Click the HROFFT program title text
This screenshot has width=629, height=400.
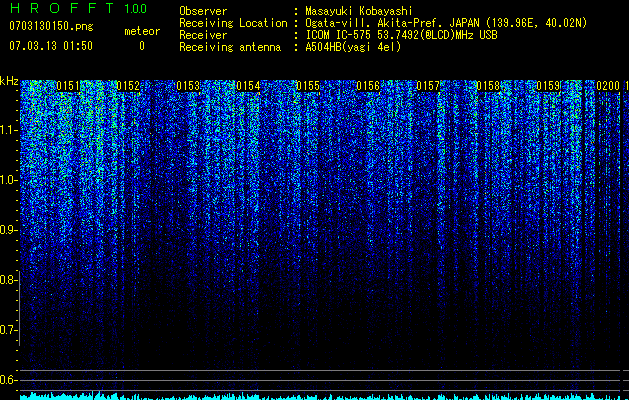coord(62,8)
